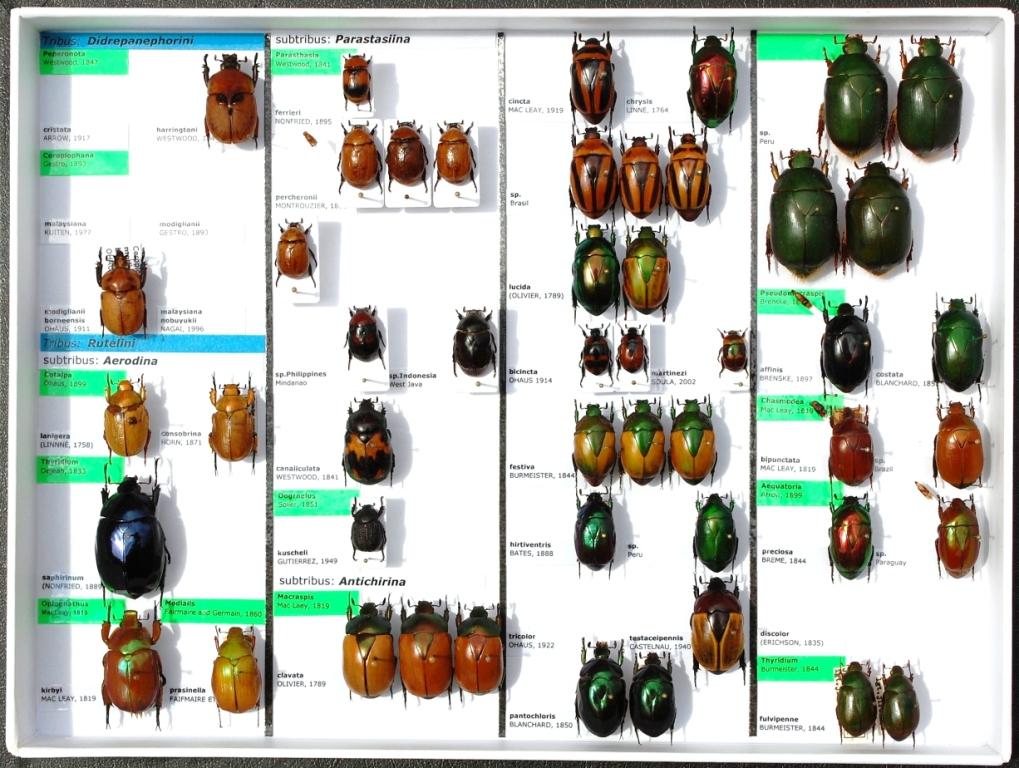Select the black beetle beside affinis label
Screen dimensions: 1019x768
[845, 348]
